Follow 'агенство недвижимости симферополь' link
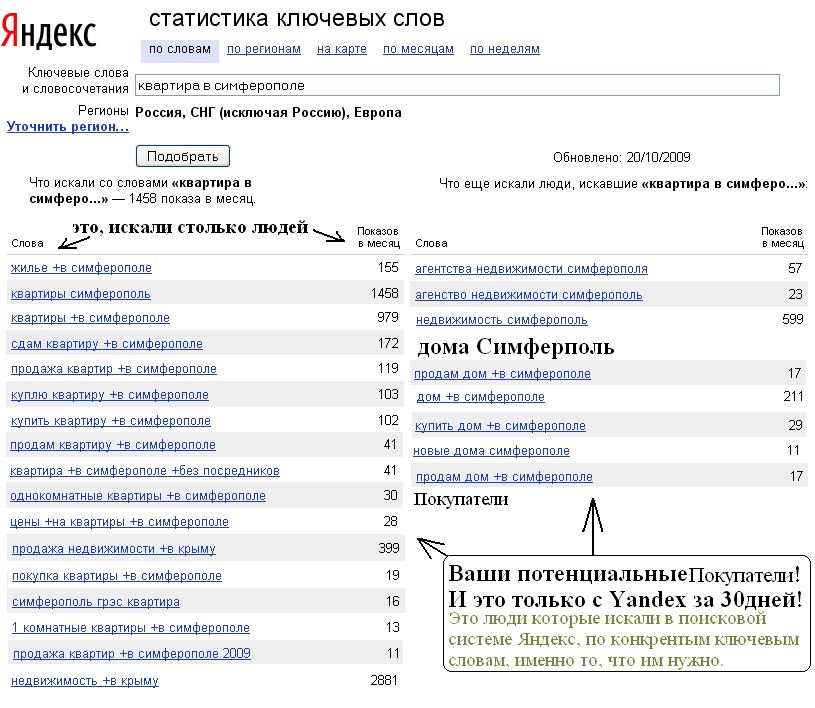The width and height of the screenshot is (815, 708). [x=529, y=295]
